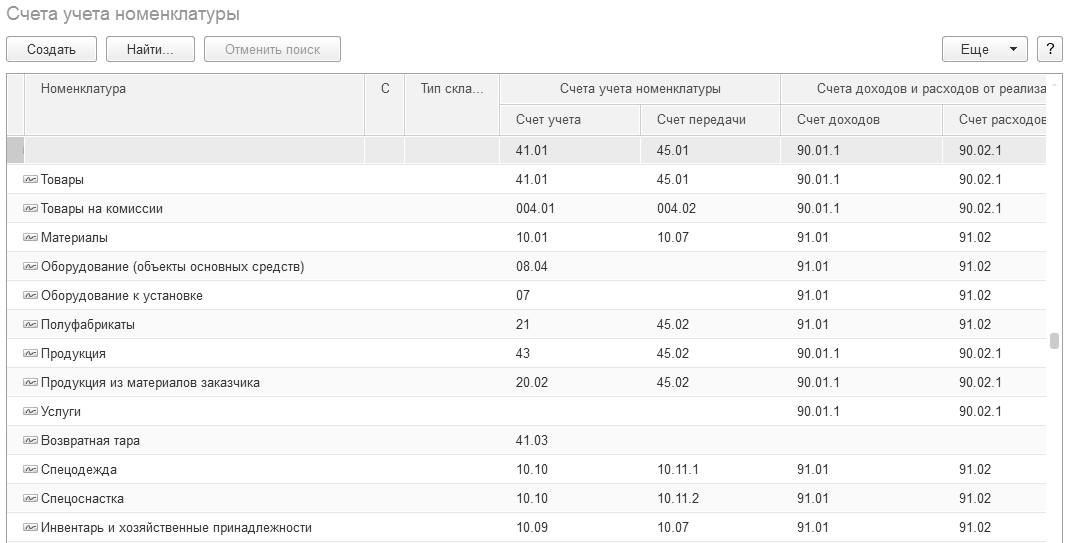Click the icon beside Товары на комиссии

(x=30, y=209)
